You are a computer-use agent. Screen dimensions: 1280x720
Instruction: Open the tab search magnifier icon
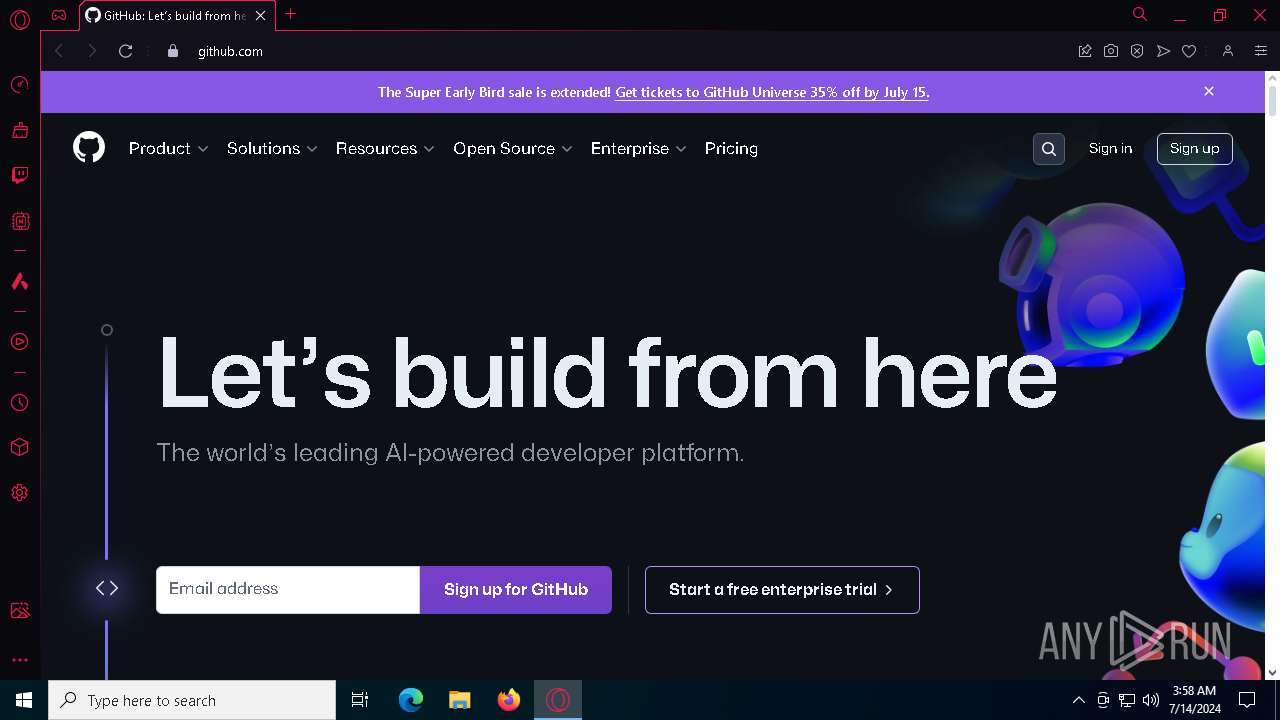tap(1140, 14)
